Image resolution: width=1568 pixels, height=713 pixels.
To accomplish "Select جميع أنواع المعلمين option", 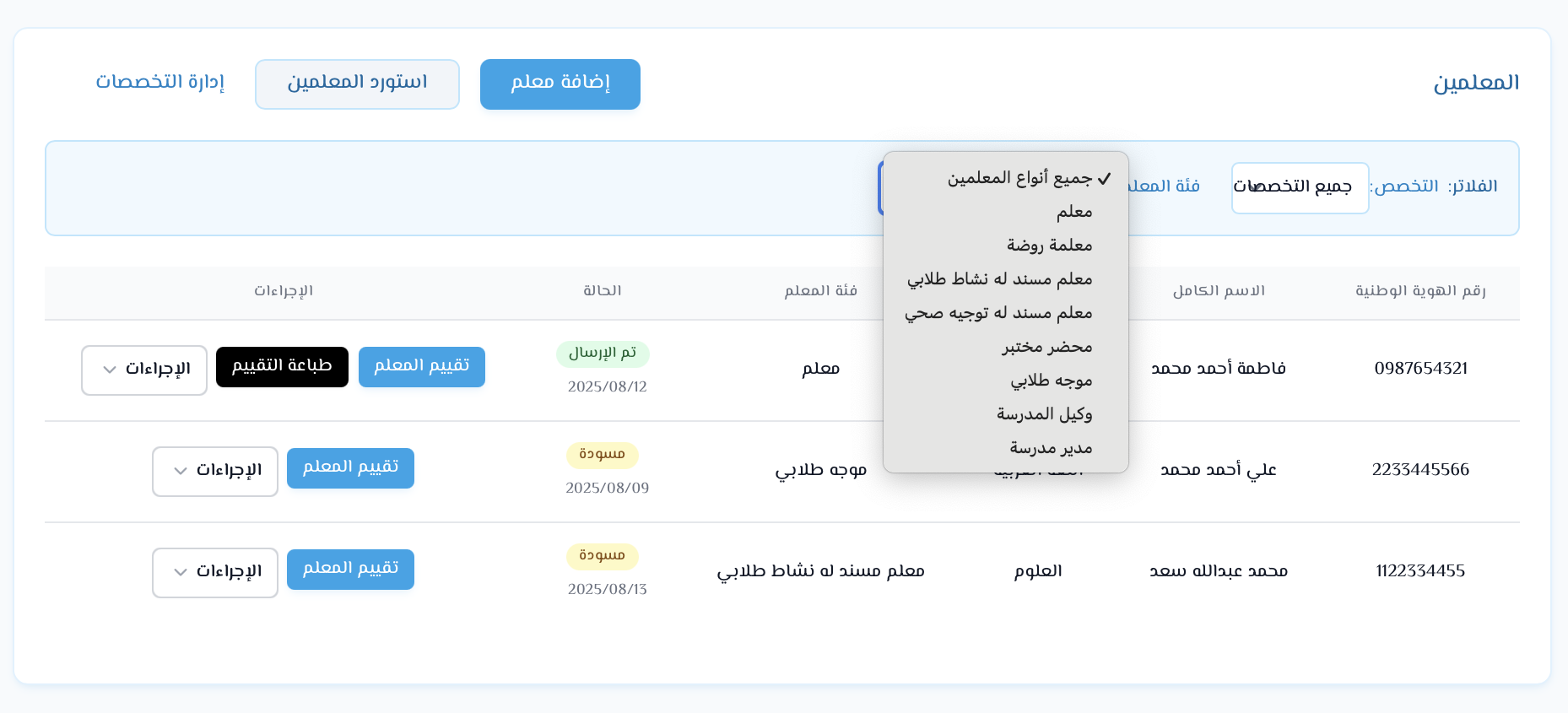I will 1019,178.
